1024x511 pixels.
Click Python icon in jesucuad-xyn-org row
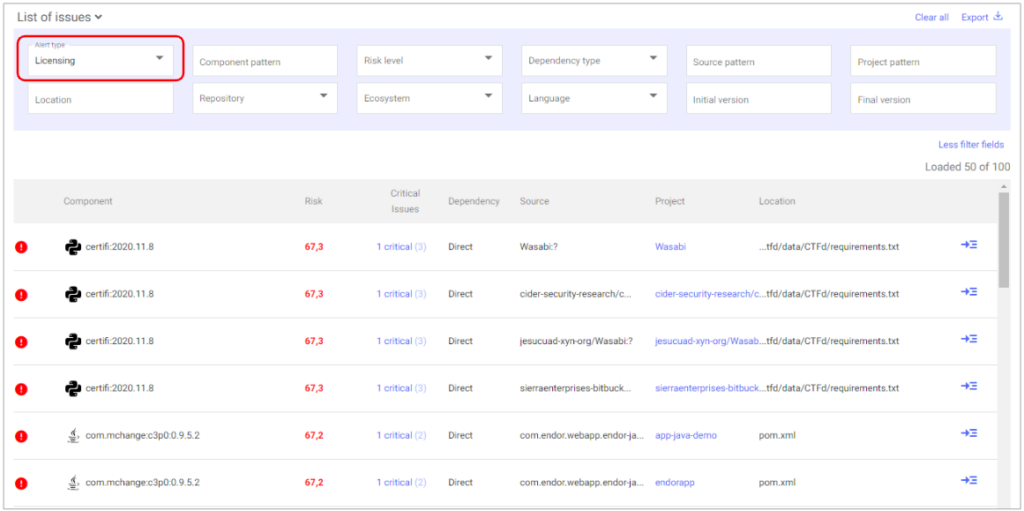(x=72, y=341)
